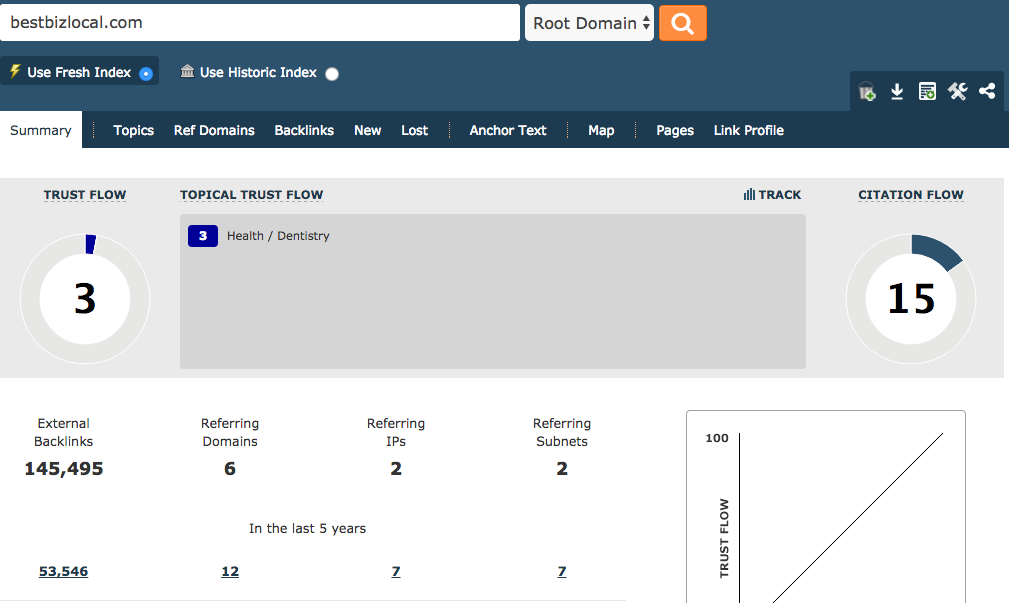Image resolution: width=1009 pixels, height=603 pixels.
Task: Click the Referring IPs value 2
Action: [396, 468]
